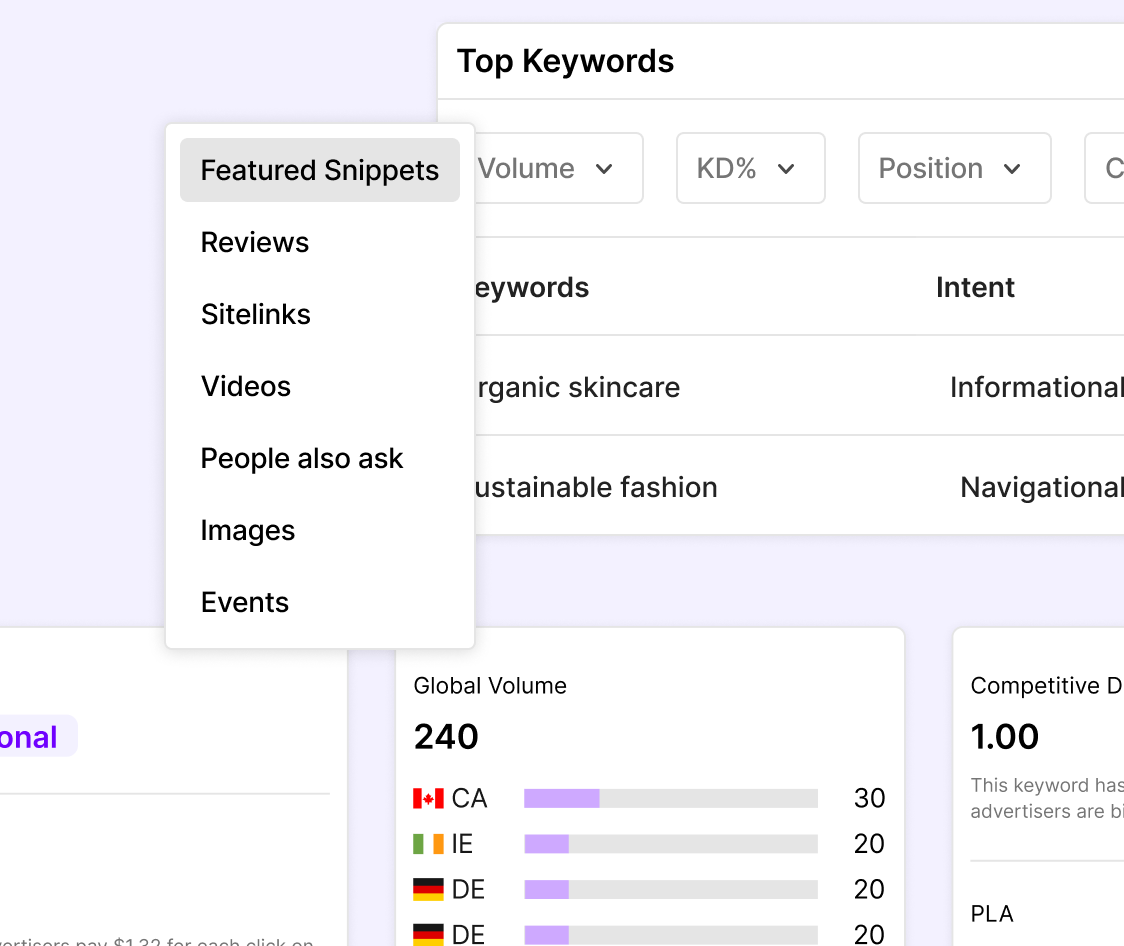Open the Volume filter dropdown

click(558, 168)
